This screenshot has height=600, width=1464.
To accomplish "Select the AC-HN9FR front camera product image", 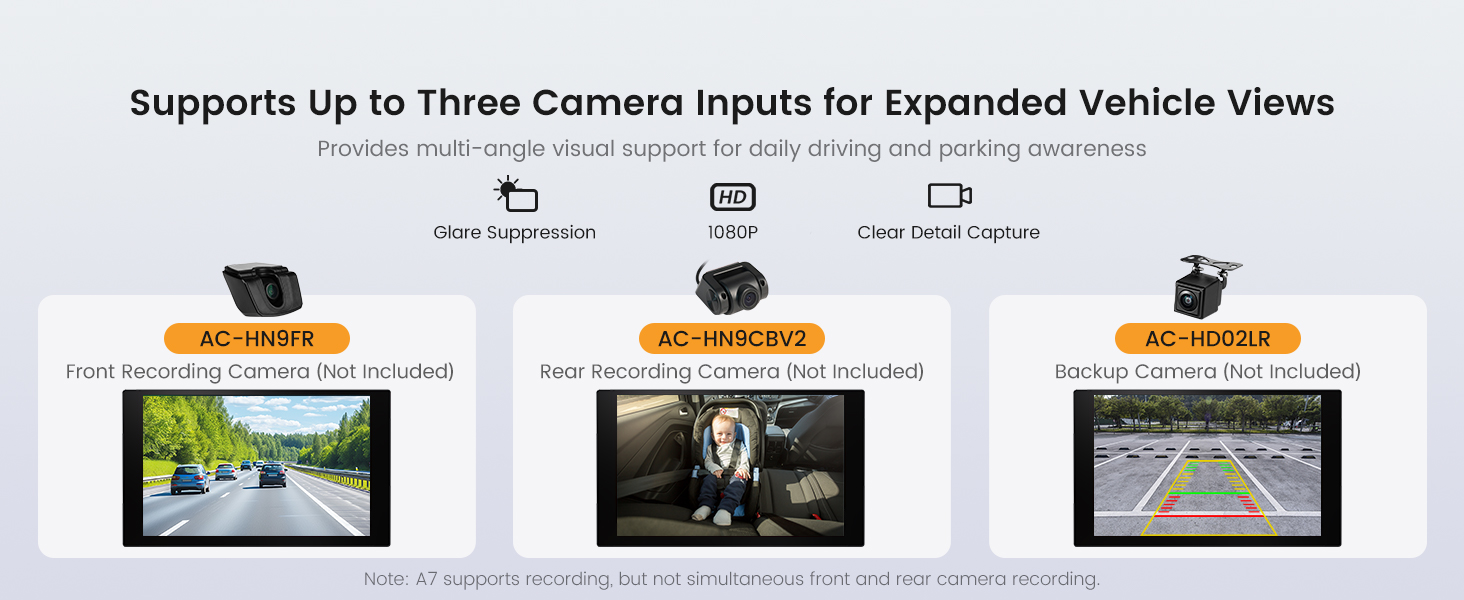I will tap(262, 289).
